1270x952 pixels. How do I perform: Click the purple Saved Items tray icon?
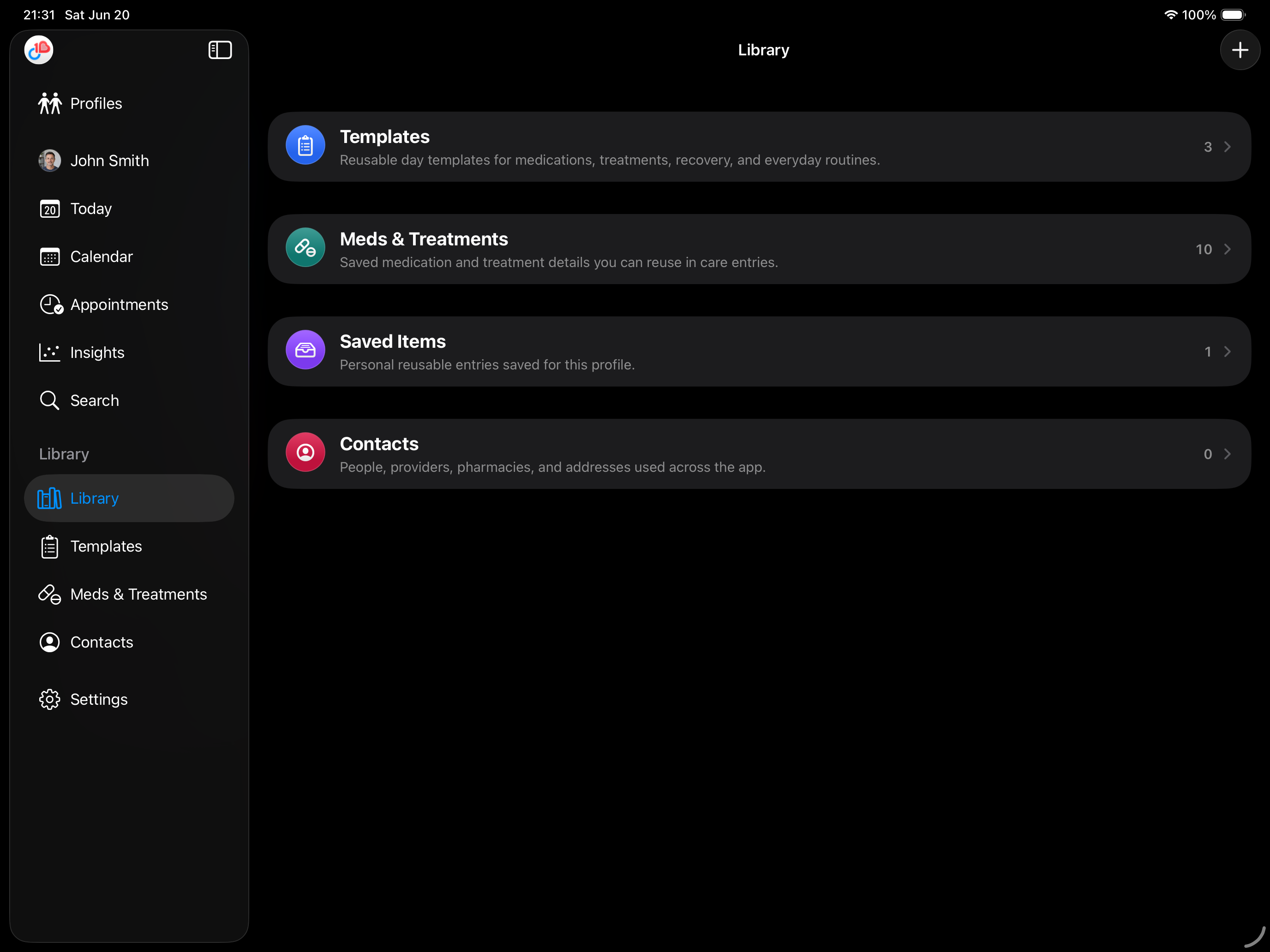coord(306,350)
